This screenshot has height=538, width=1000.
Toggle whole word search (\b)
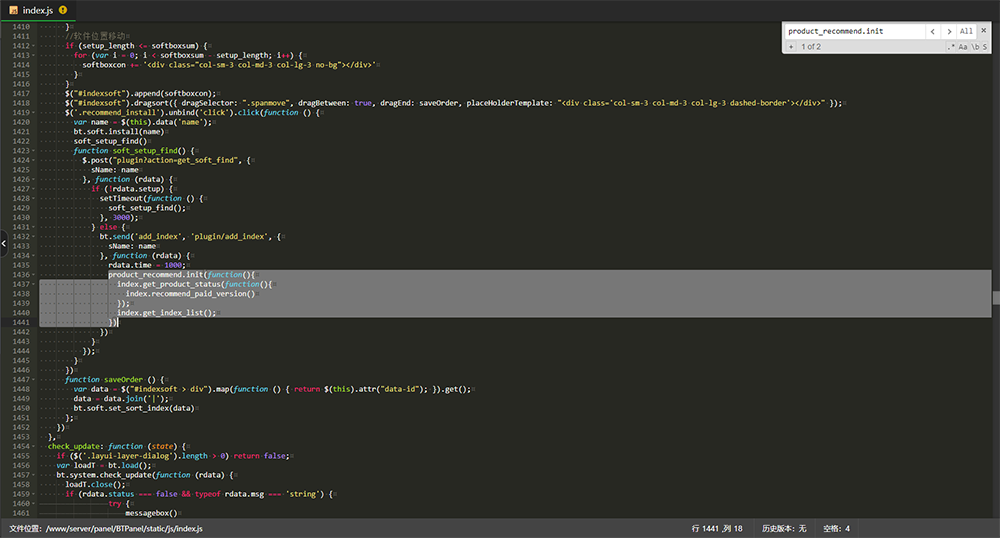[975, 46]
